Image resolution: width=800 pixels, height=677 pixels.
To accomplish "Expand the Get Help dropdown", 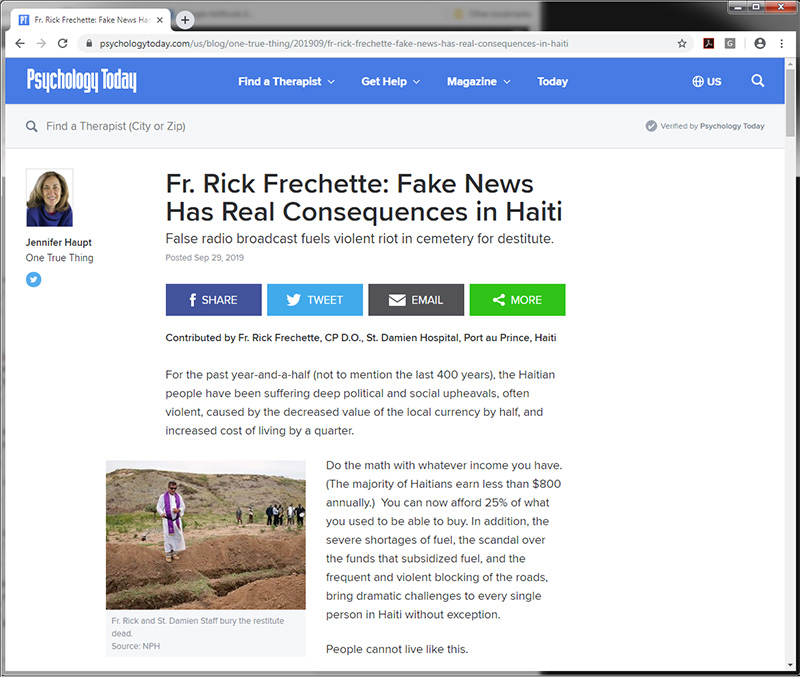I will (390, 82).
